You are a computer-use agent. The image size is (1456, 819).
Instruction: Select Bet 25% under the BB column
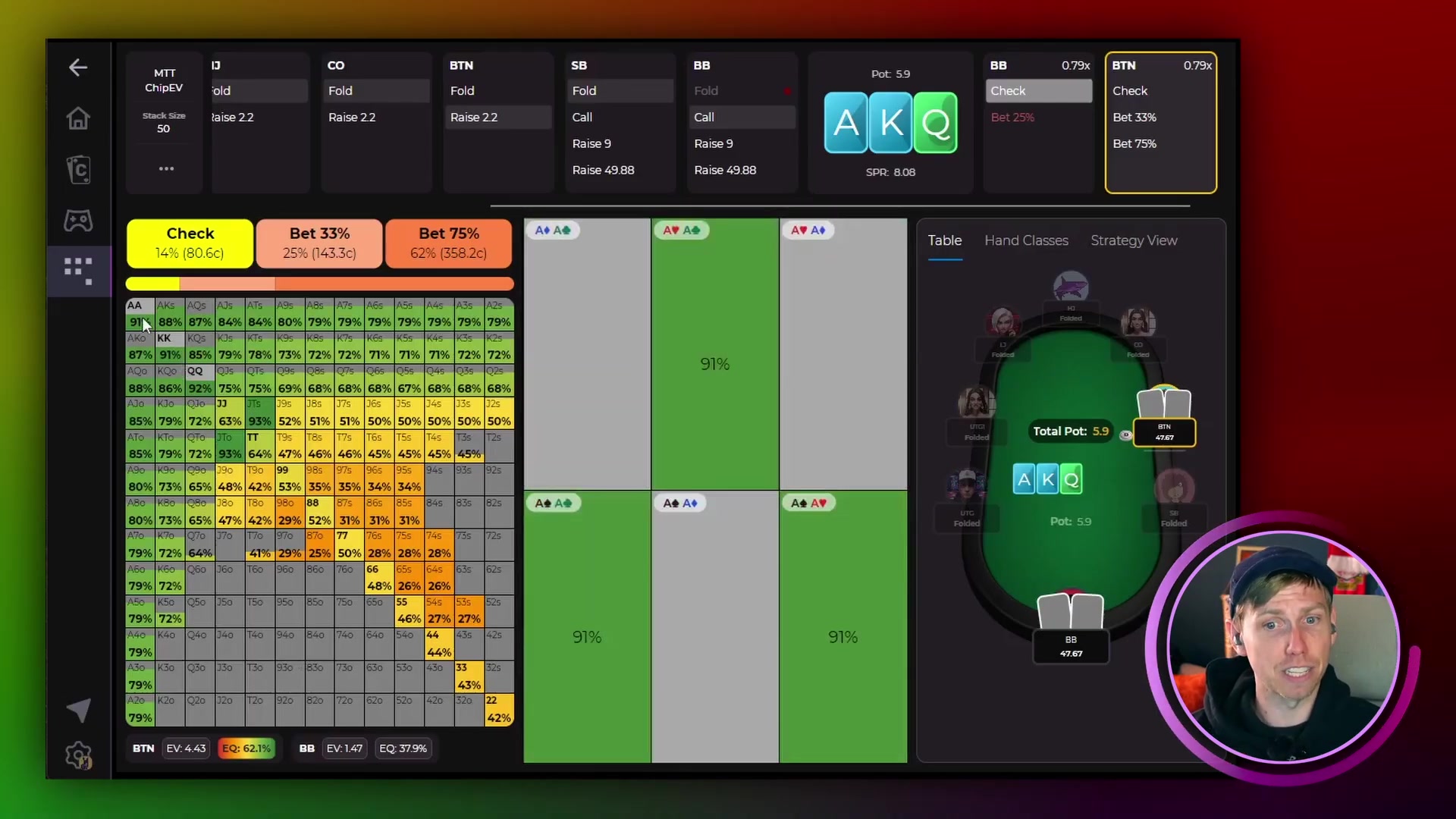pyautogui.click(x=1039, y=118)
